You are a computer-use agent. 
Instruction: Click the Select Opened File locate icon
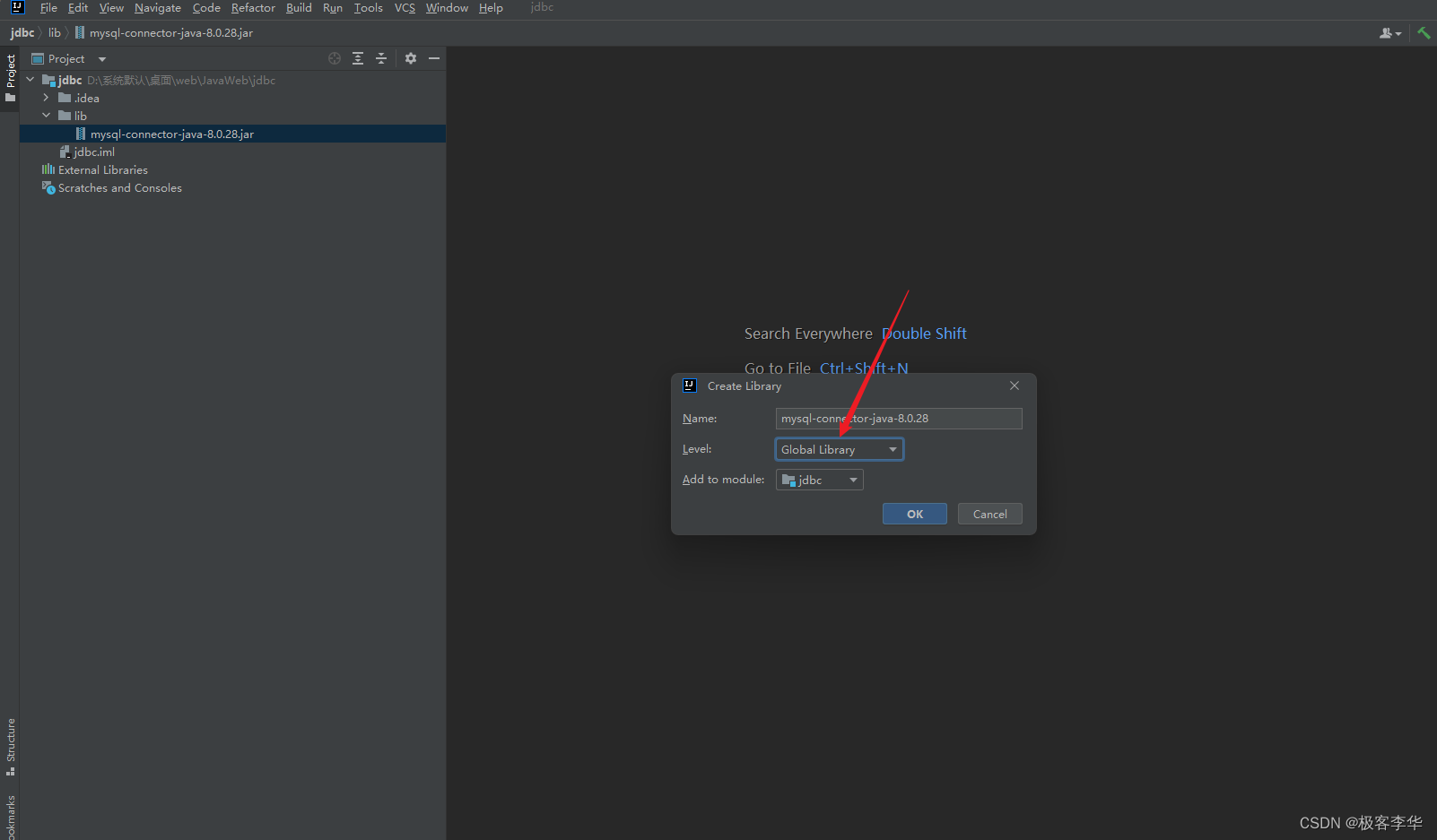[x=335, y=58]
